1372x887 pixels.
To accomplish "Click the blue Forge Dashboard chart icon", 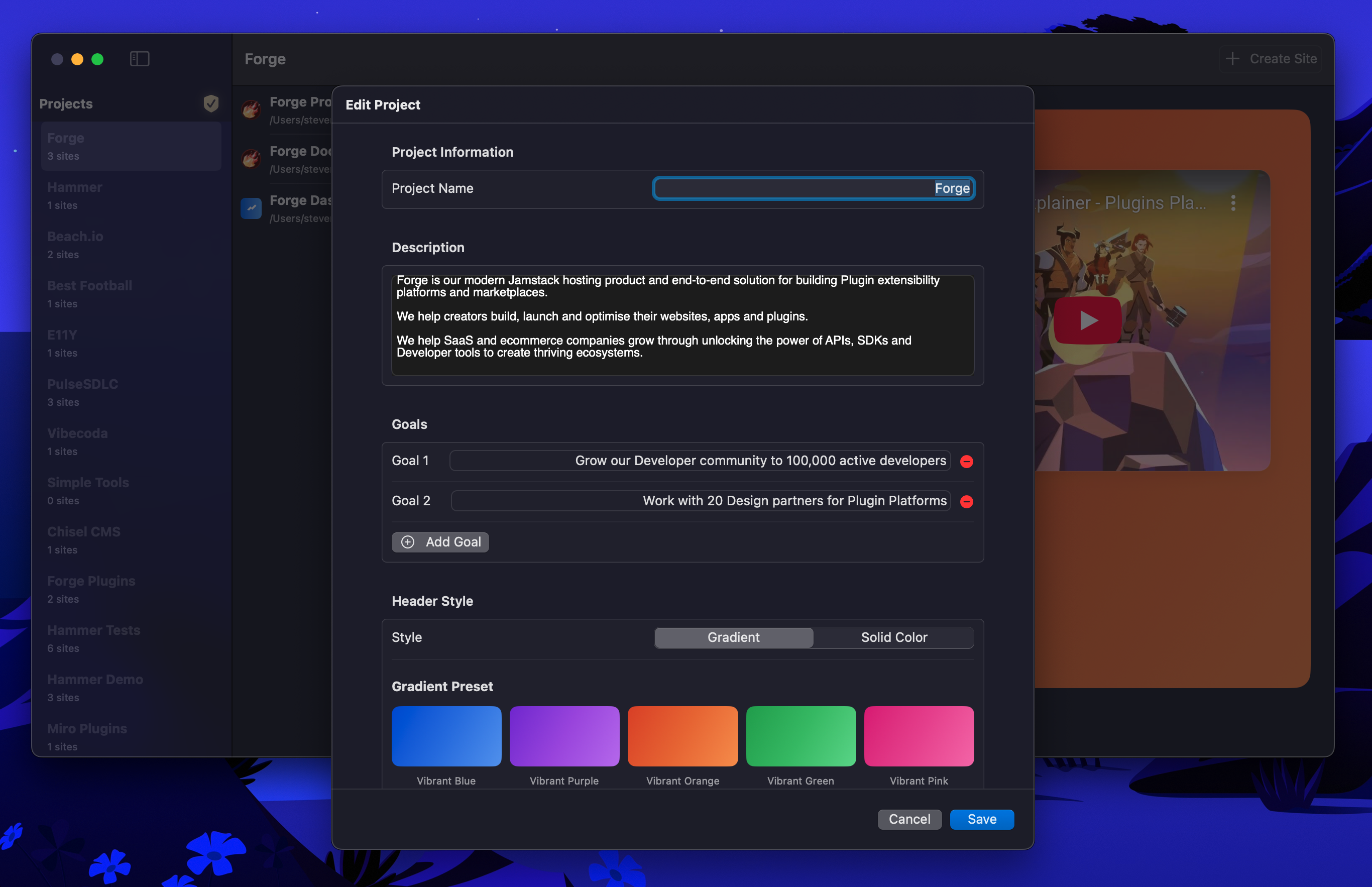I will pos(251,208).
